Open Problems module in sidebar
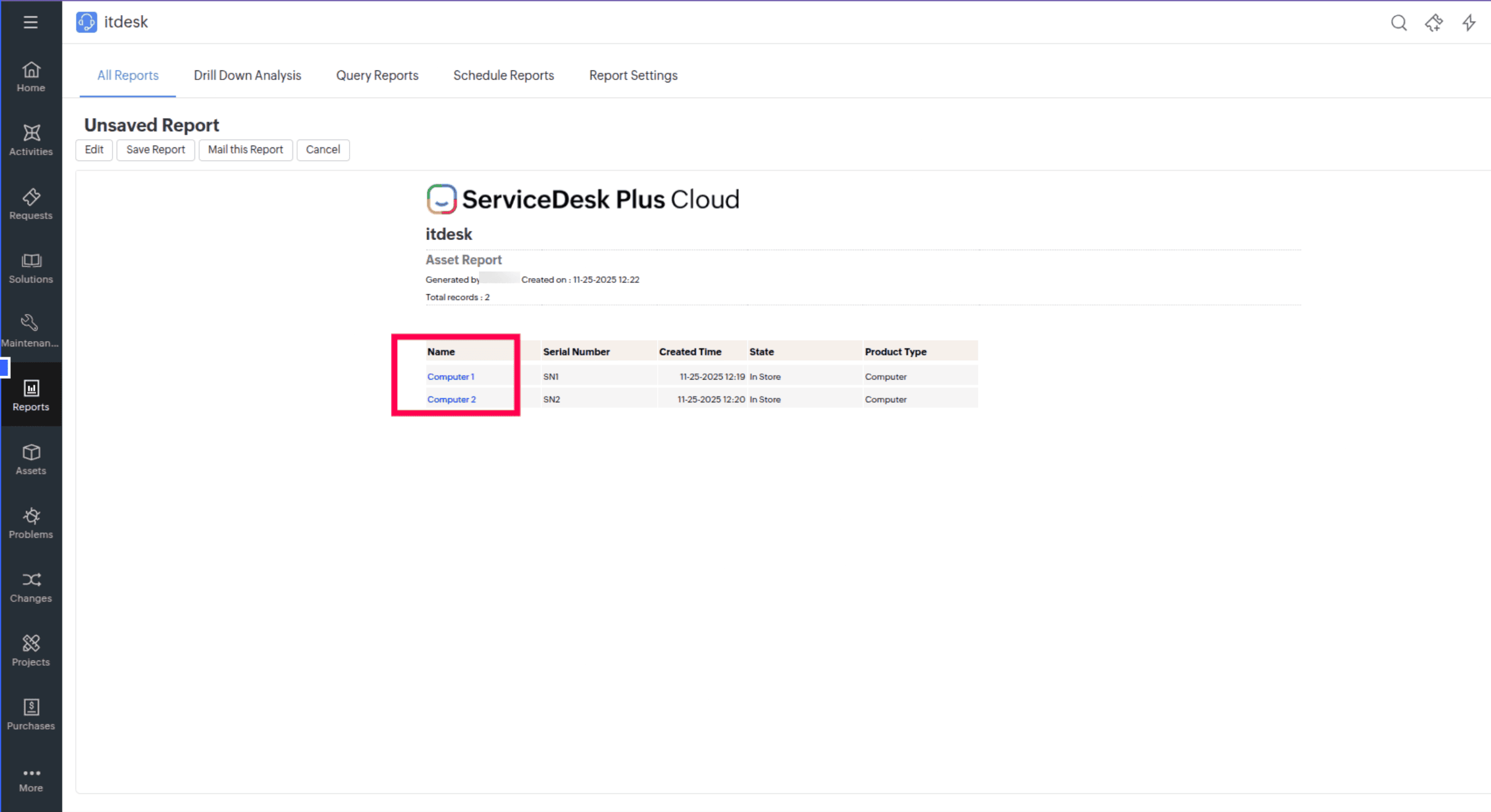This screenshot has width=1491, height=812. point(31,523)
